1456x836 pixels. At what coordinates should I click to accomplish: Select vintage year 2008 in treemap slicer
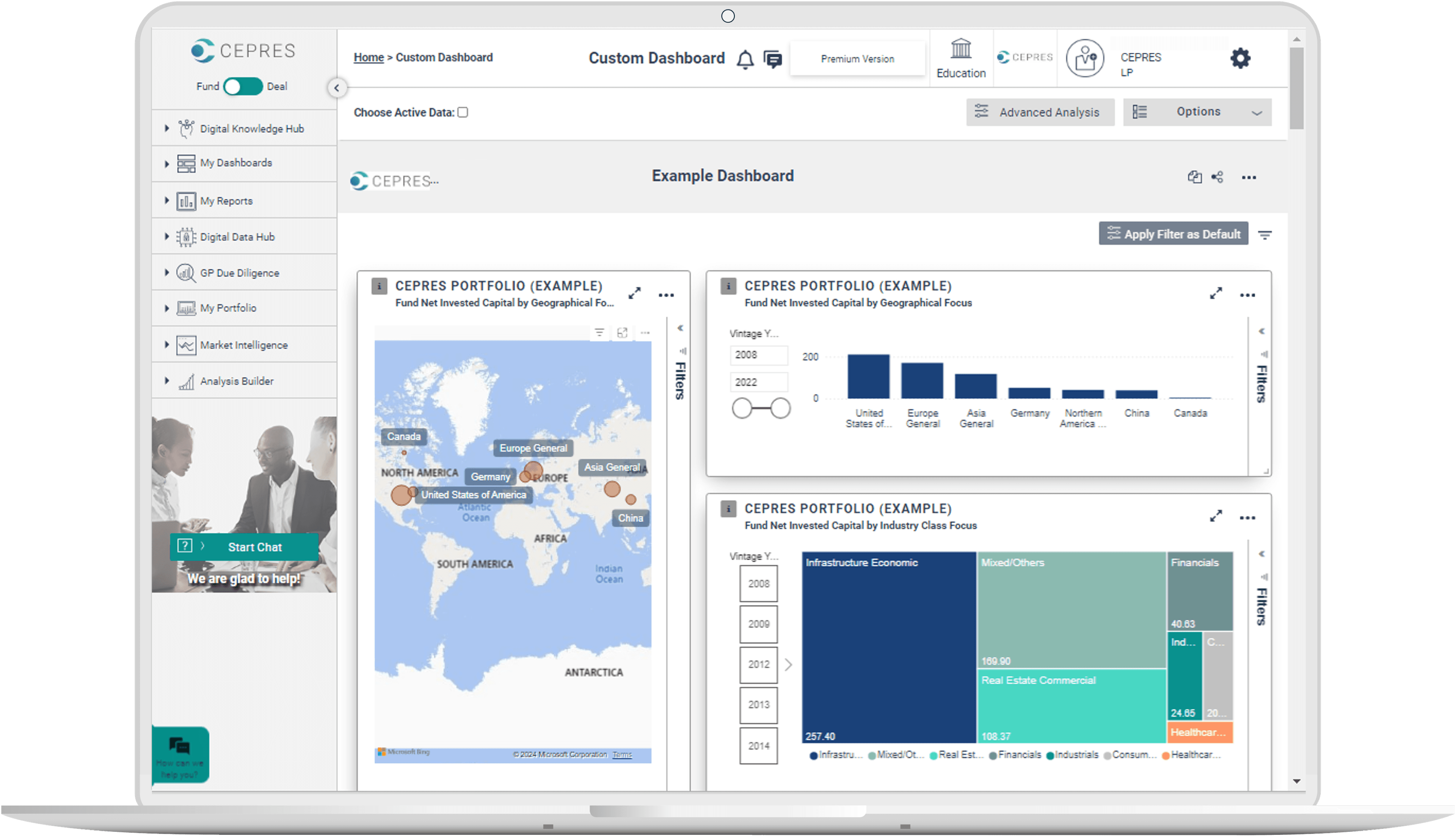(758, 583)
